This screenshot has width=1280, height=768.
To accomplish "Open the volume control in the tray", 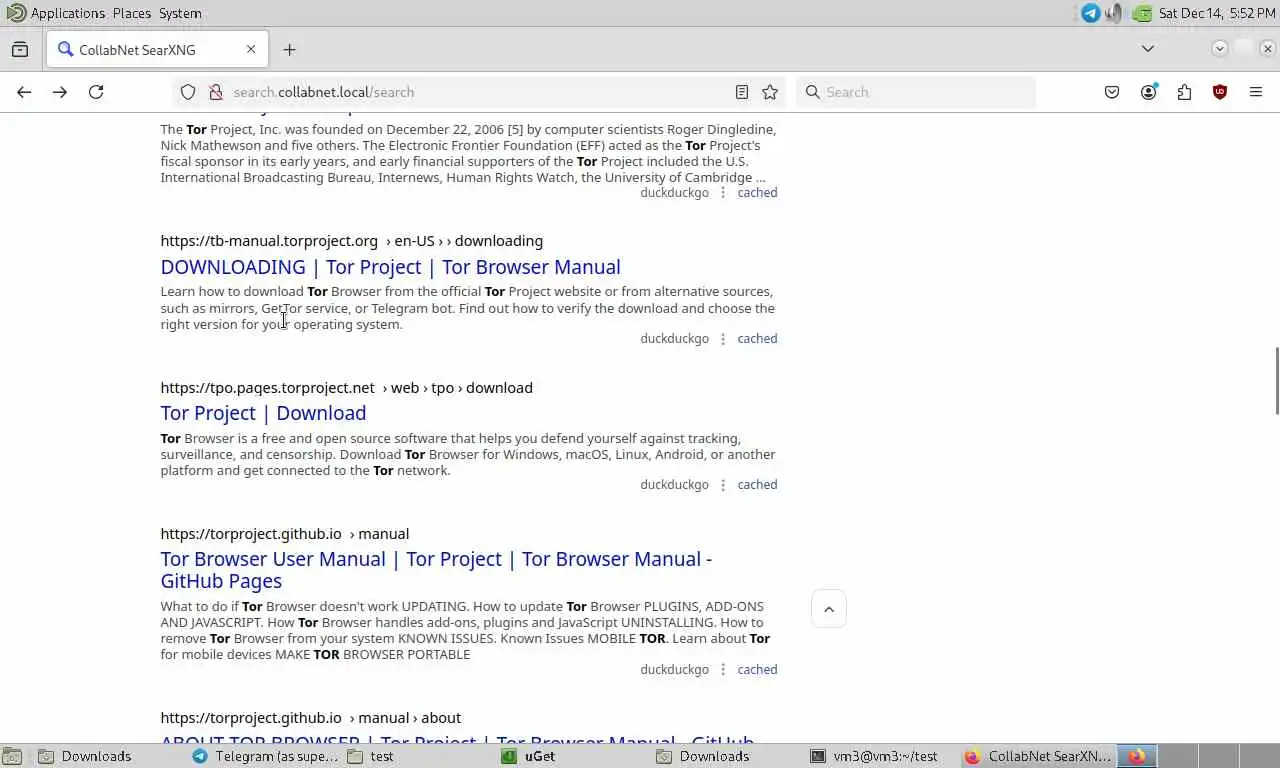I will coord(1115,13).
